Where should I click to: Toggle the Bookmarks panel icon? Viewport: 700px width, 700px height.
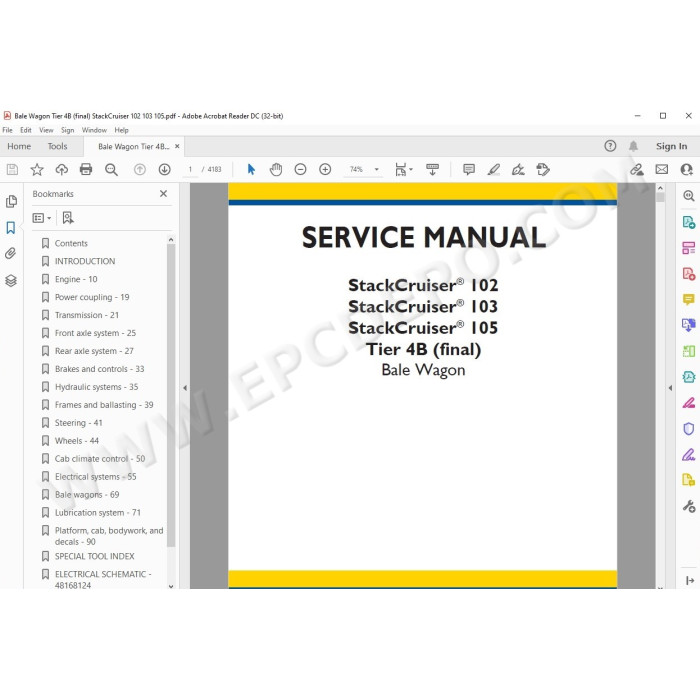tap(11, 228)
